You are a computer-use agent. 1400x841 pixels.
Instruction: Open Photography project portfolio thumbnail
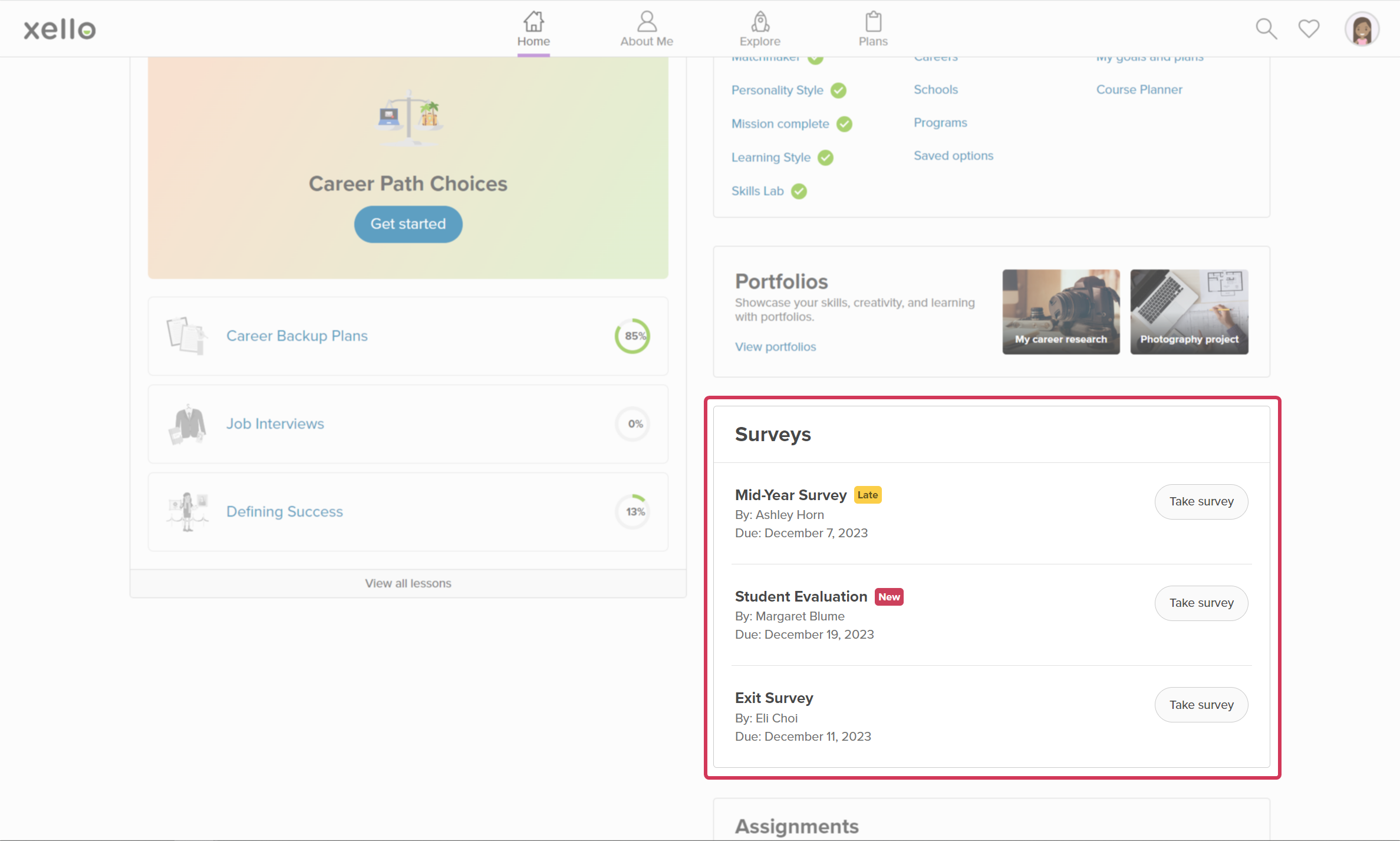pos(1189,312)
